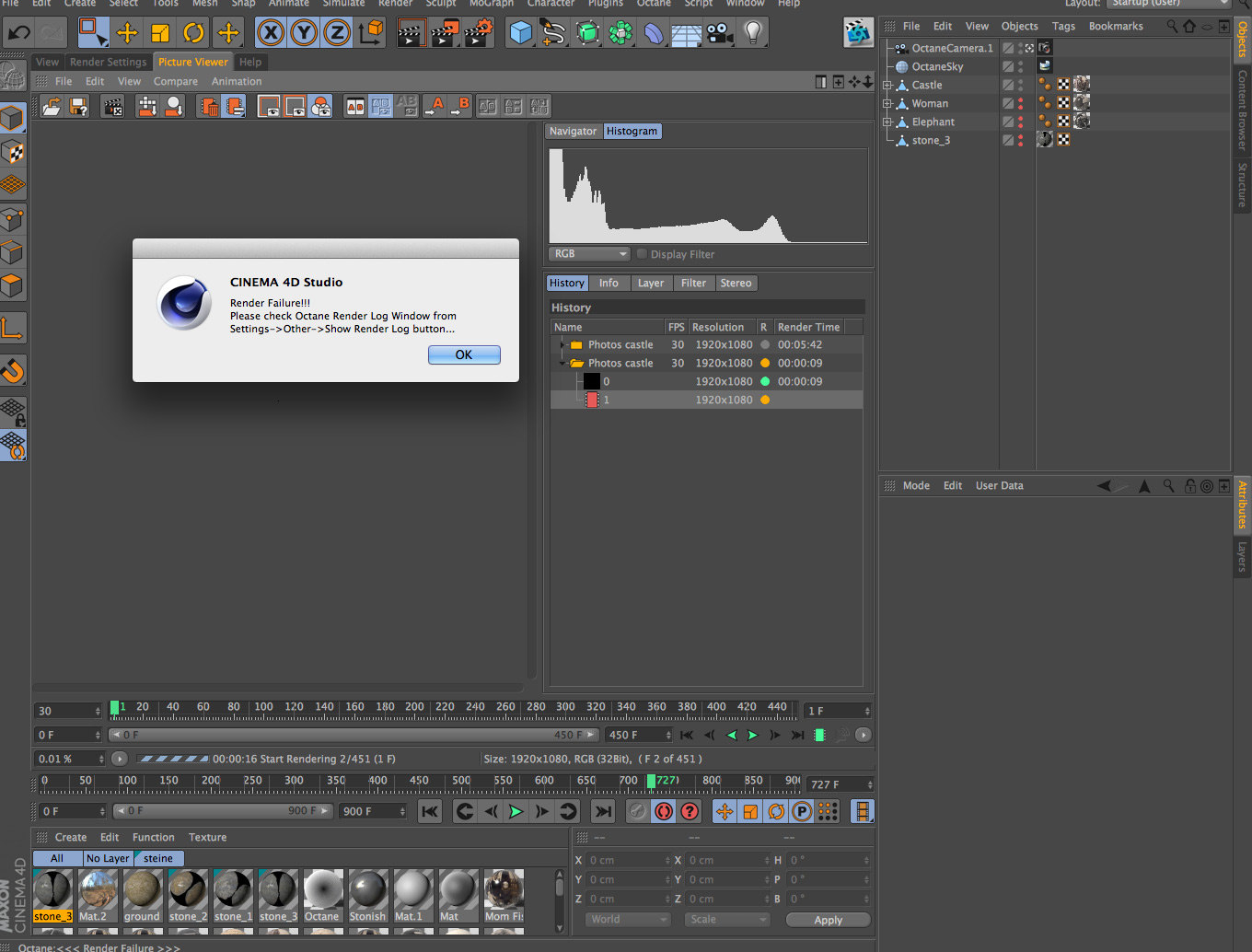The height and width of the screenshot is (952, 1252).
Task: Click Picture Viewer open image folder icon
Action: (x=52, y=107)
